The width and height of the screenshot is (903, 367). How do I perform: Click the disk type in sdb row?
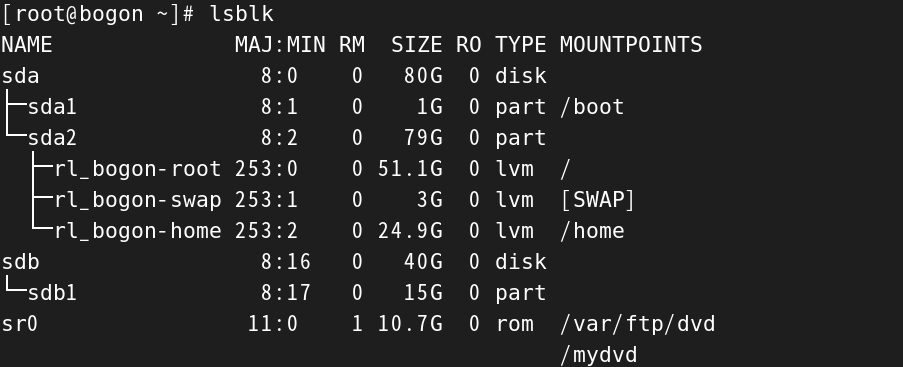(521, 262)
